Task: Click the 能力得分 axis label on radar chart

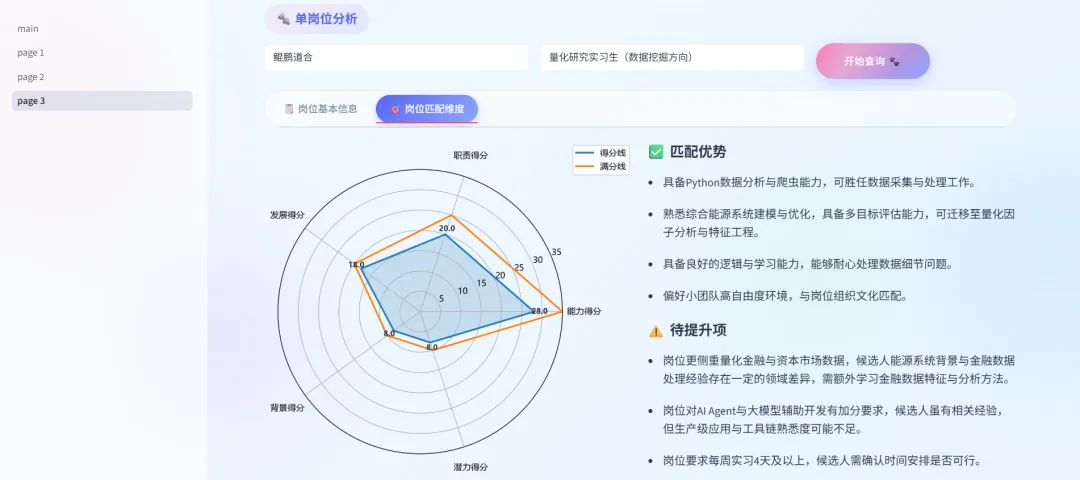Action: pyautogui.click(x=584, y=311)
